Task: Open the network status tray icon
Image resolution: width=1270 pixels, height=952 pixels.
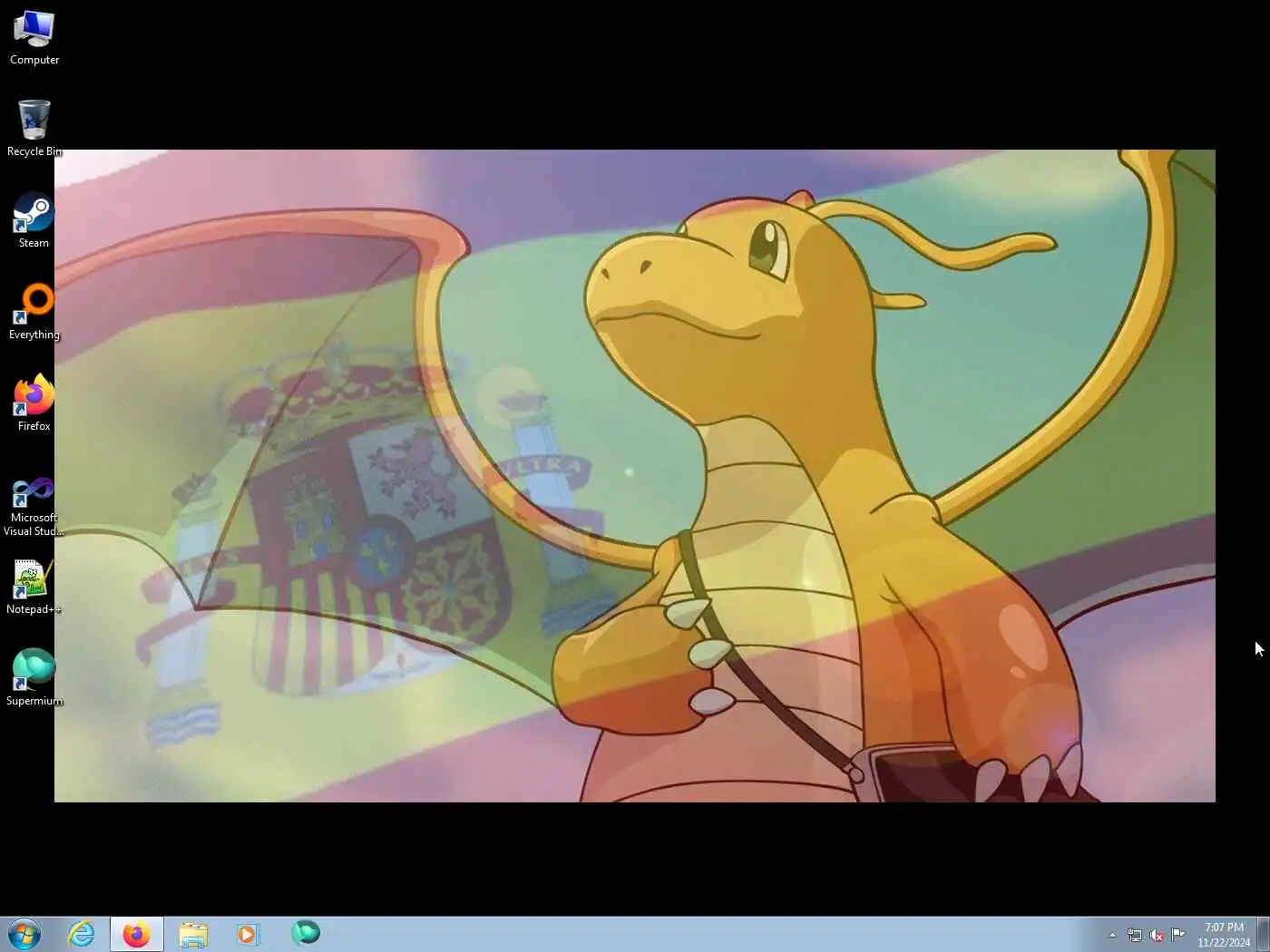Action: point(1135,935)
